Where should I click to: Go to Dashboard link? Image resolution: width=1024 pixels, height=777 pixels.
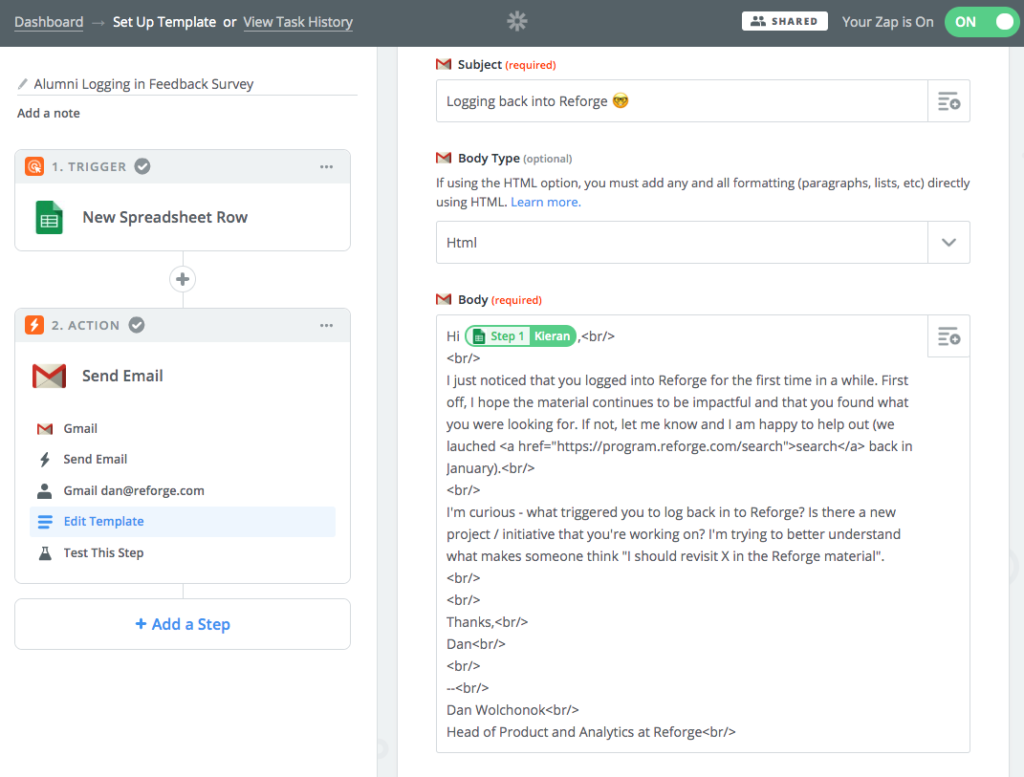[x=49, y=22]
